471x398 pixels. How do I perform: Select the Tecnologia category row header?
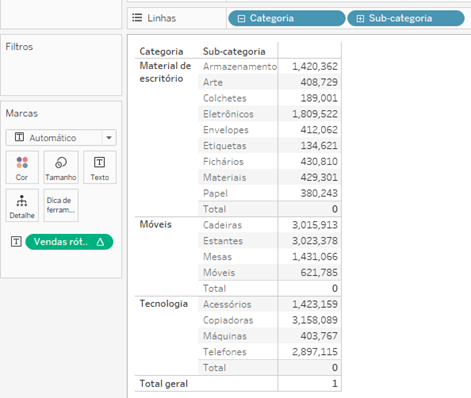coord(164,304)
